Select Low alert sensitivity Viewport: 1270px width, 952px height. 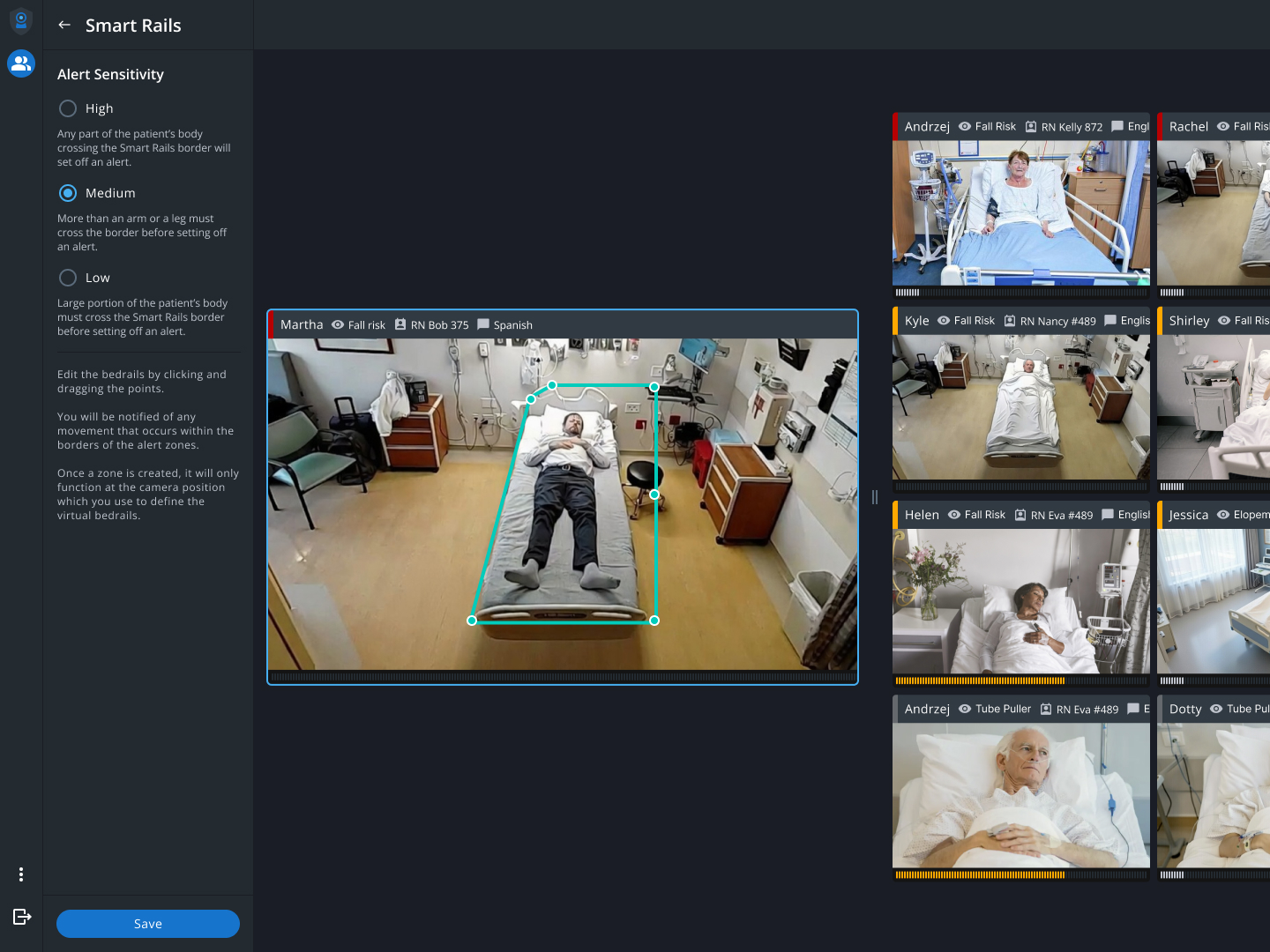click(68, 278)
